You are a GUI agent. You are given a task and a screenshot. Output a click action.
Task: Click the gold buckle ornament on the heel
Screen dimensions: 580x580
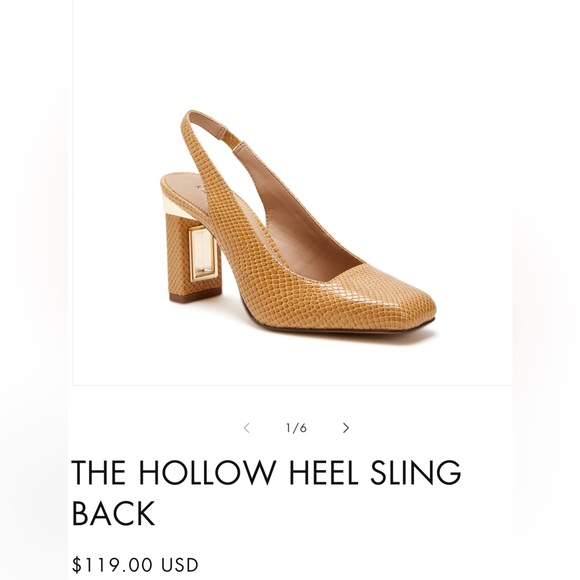pyautogui.click(x=202, y=254)
